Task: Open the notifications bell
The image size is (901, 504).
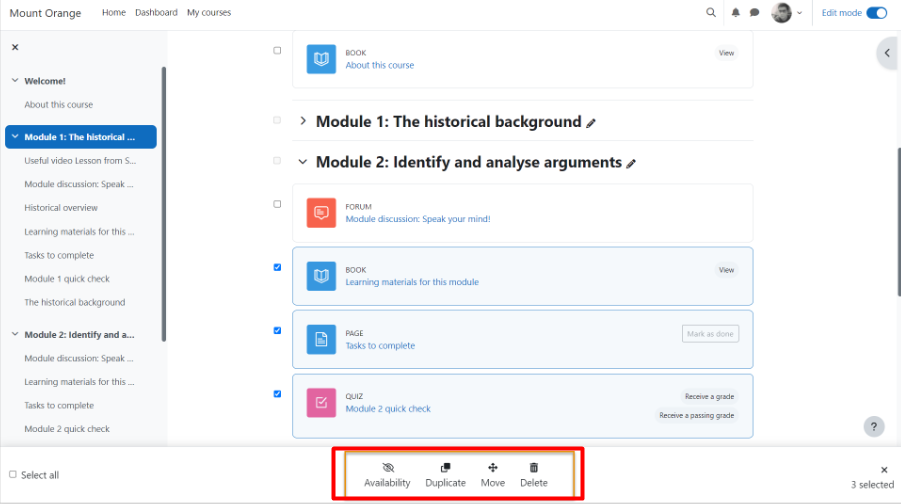Action: (x=736, y=13)
